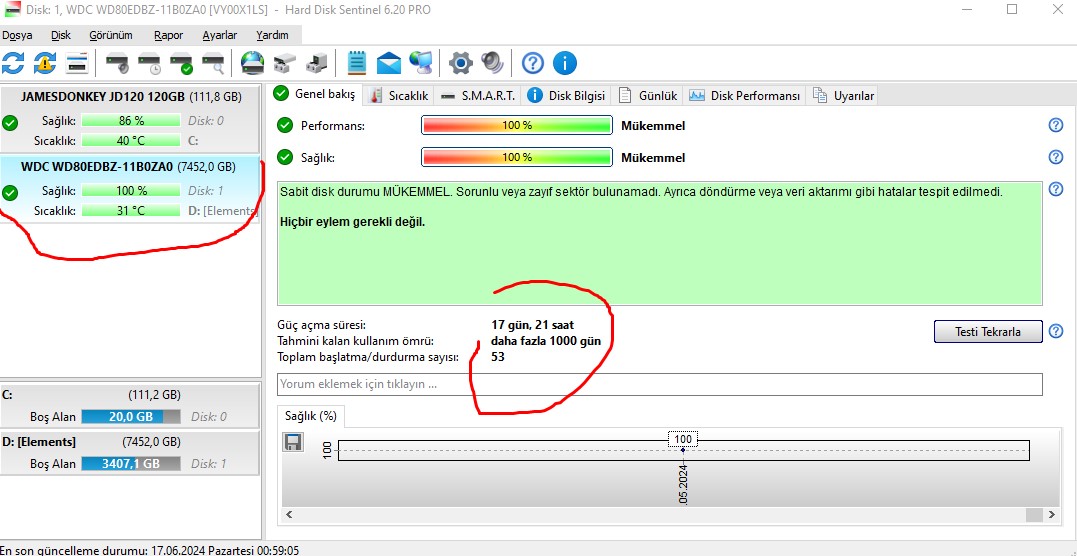Click the 'daha fazla 1000 gün' lifetime value
This screenshot has height=556, width=1077.
click(x=545, y=341)
